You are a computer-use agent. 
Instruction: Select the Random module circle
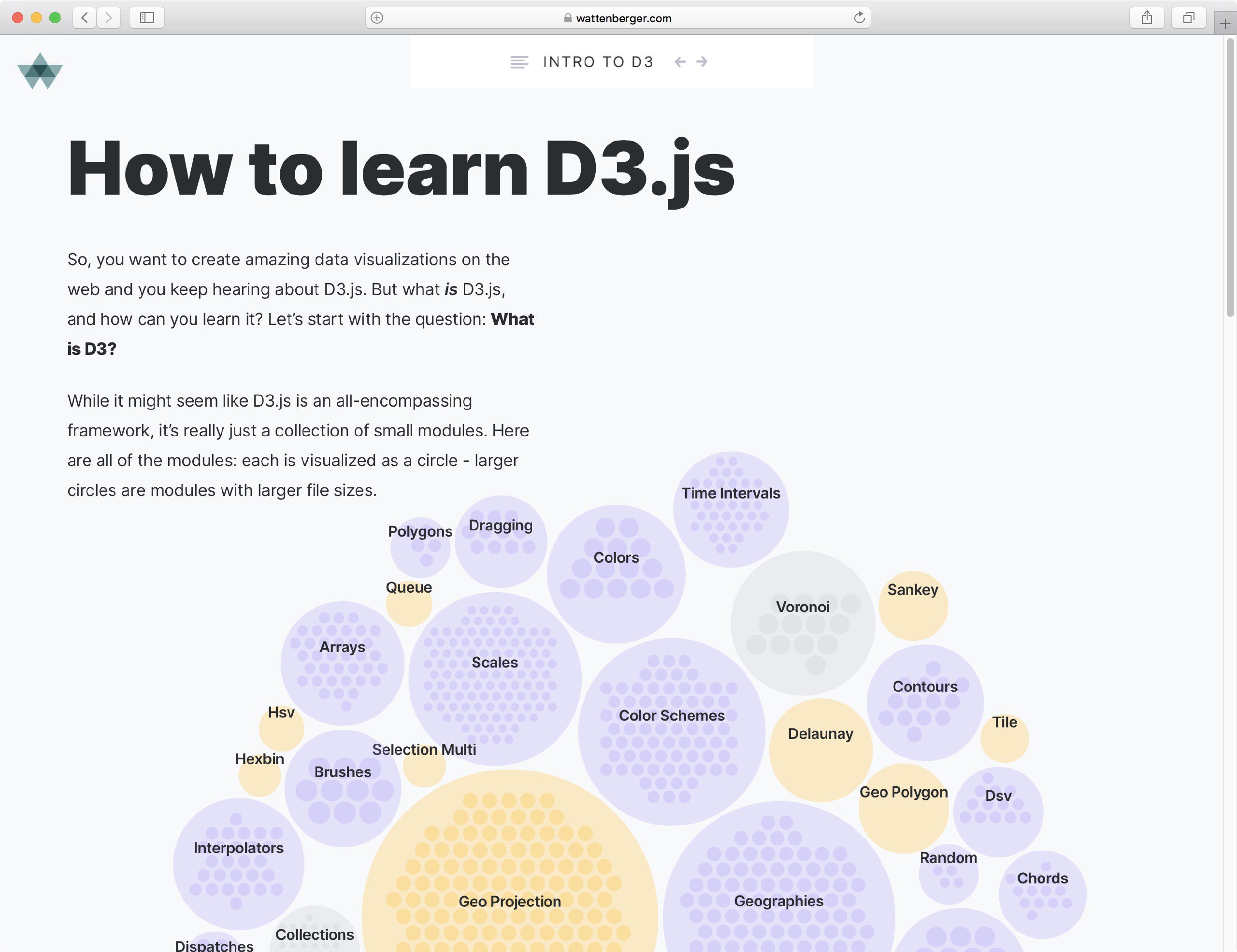tap(949, 874)
